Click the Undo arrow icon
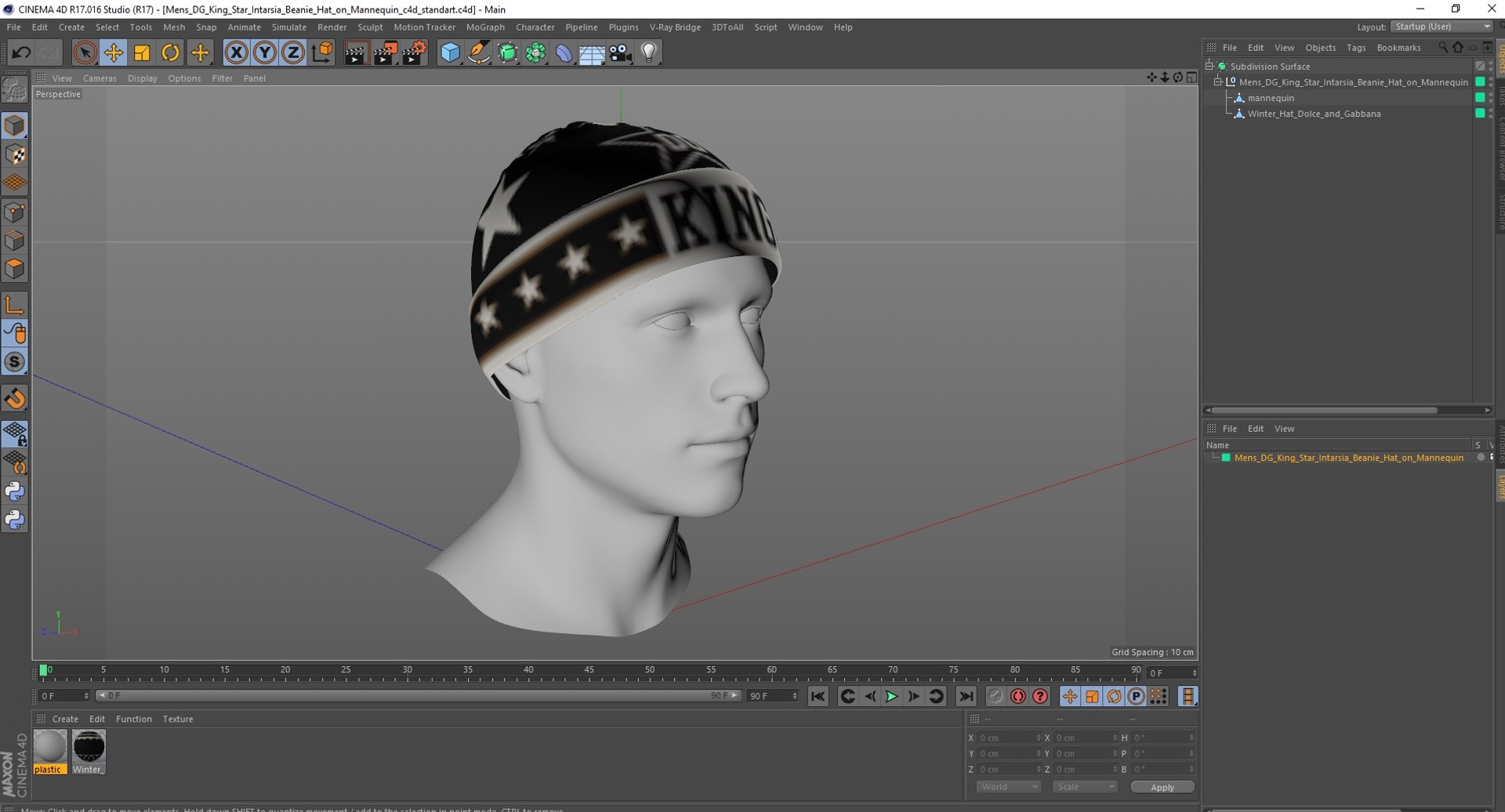Screen dimensions: 1505x812 click(21, 53)
